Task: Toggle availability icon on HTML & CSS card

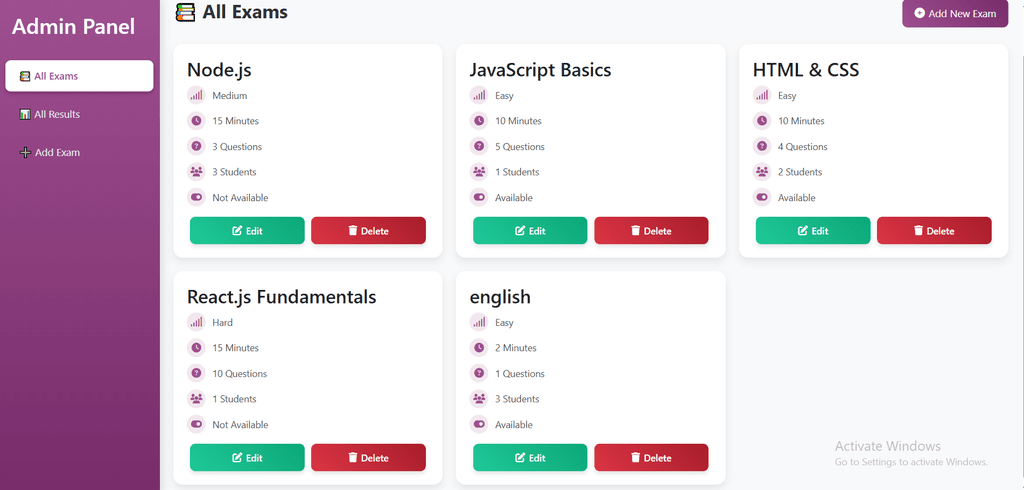Action: pyautogui.click(x=762, y=198)
